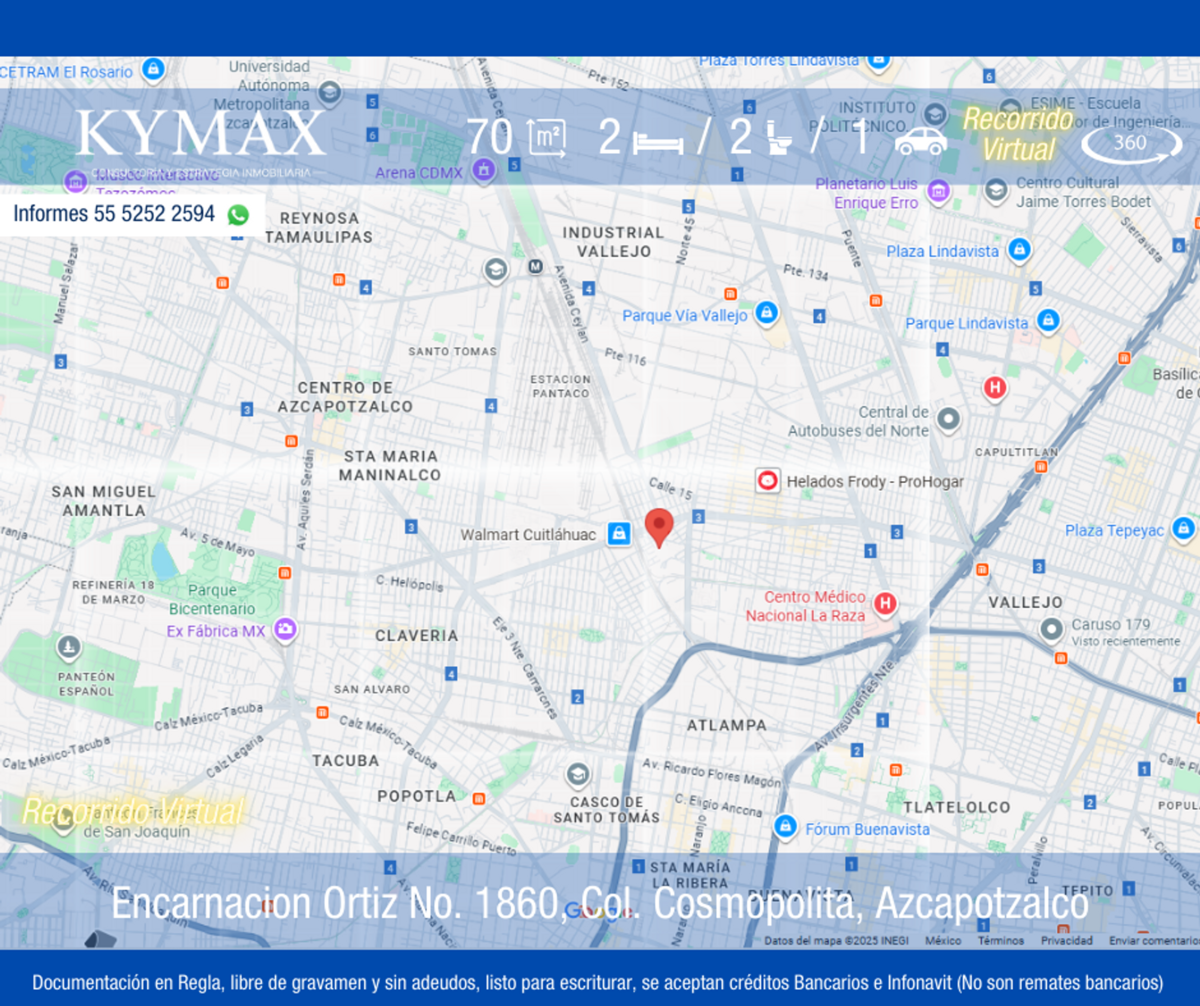Screen dimensions: 1200x1006
Task: Click the Términos link in map footer
Action: (x=1001, y=940)
